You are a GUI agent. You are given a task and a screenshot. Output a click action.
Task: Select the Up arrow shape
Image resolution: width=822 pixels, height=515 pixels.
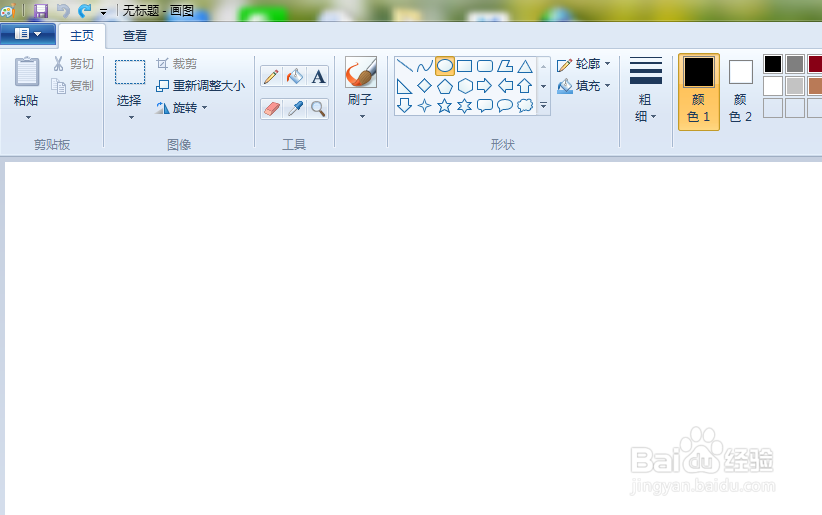coord(525,86)
